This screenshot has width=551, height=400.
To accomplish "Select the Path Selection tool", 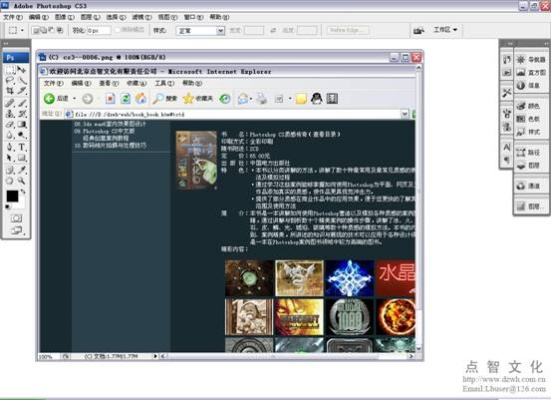I will 10,158.
